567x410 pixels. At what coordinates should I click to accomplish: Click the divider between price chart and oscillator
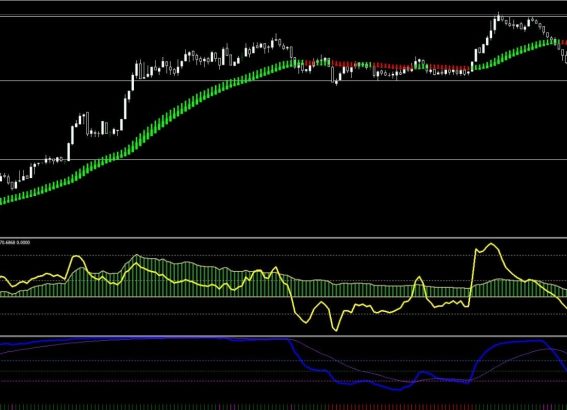click(284, 238)
